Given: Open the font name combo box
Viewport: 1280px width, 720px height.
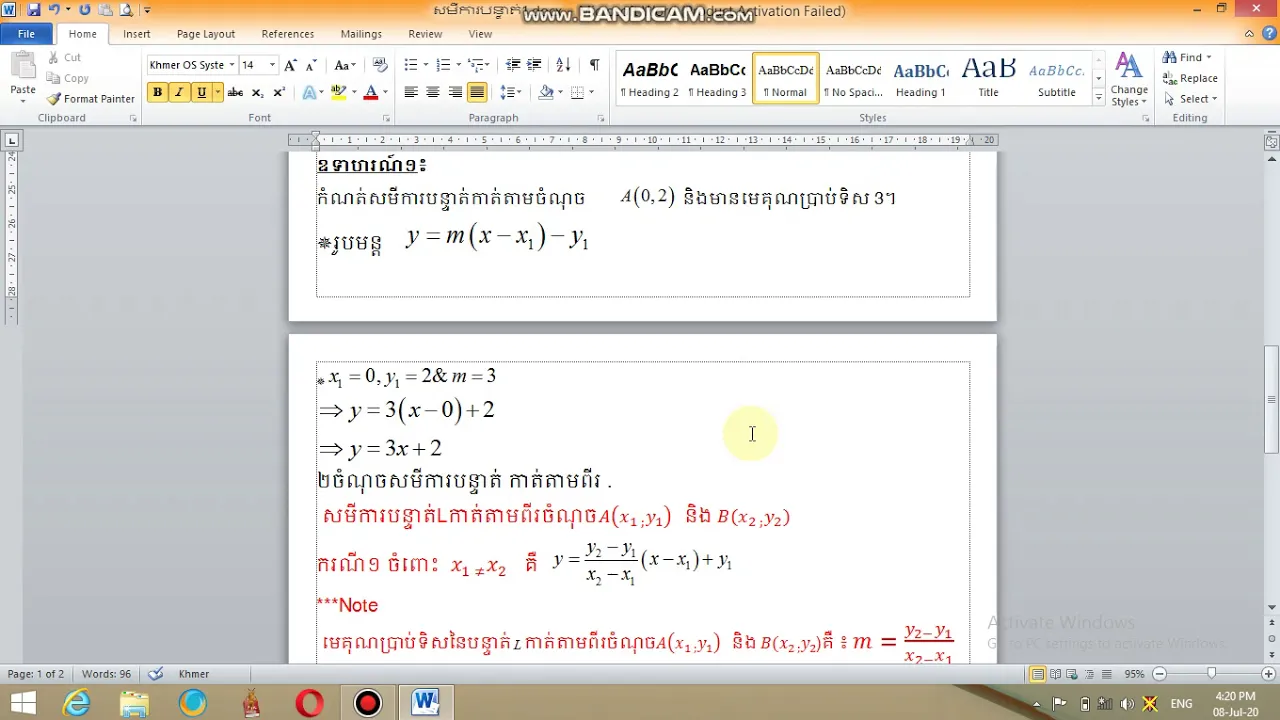Looking at the screenshot, I should 191,65.
